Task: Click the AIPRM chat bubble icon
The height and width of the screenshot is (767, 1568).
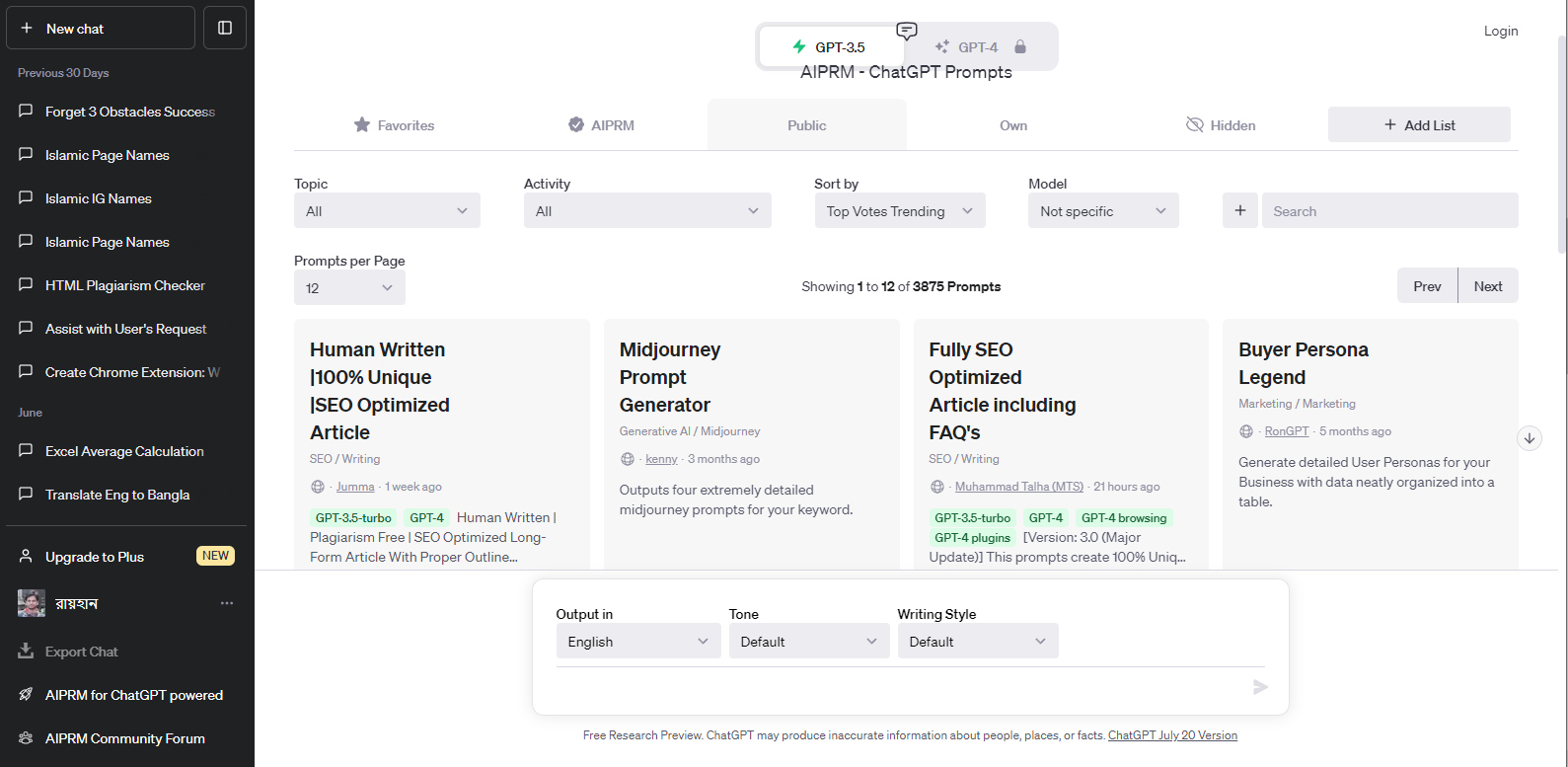Action: click(x=907, y=31)
